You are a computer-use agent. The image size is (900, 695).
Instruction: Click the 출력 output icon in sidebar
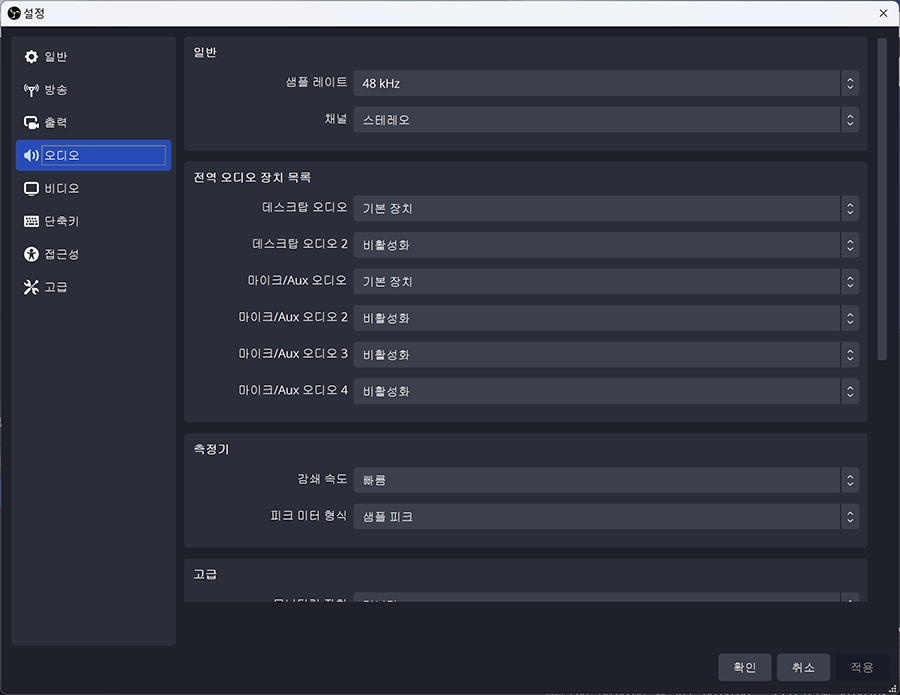click(x=31, y=122)
